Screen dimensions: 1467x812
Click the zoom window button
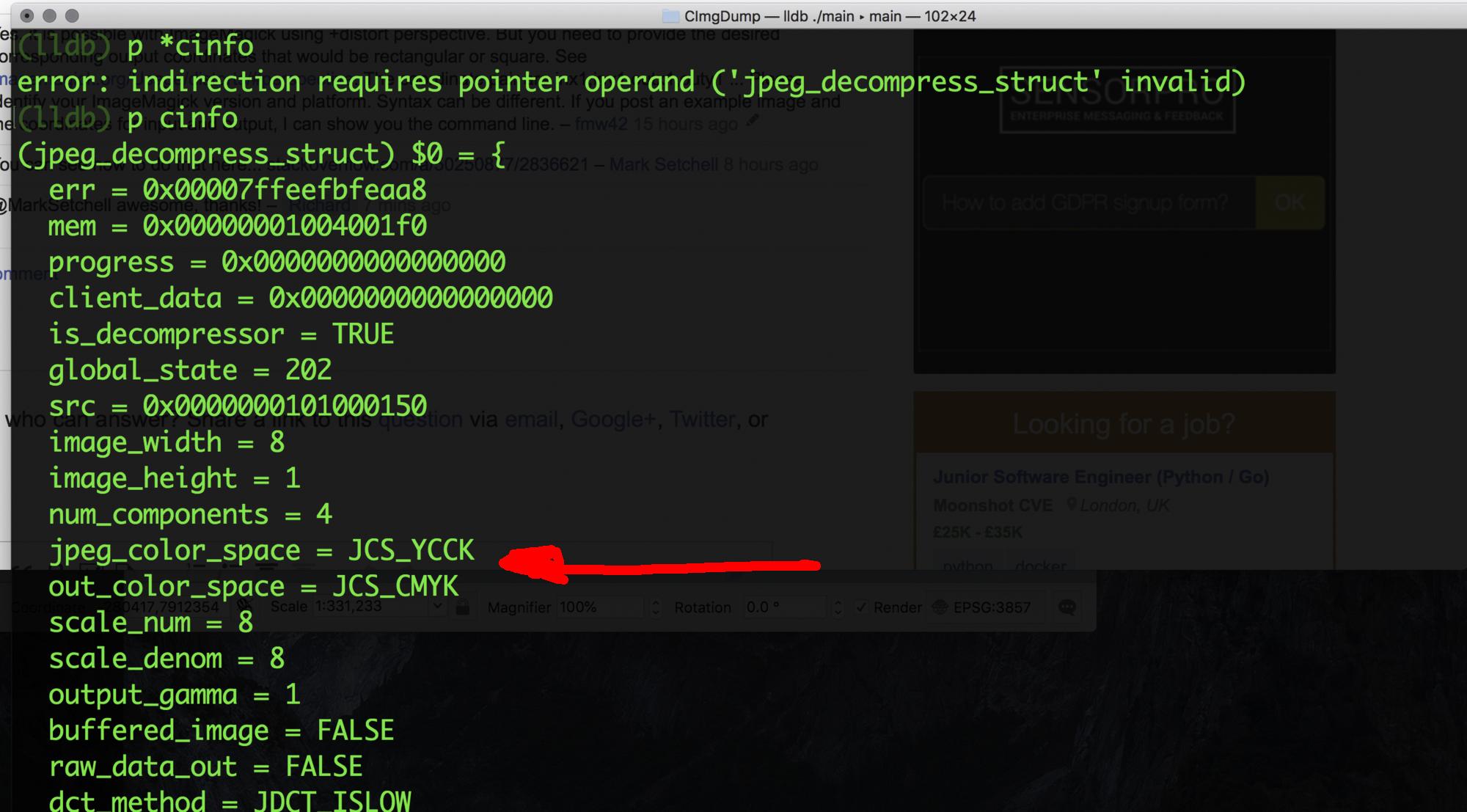point(72,15)
